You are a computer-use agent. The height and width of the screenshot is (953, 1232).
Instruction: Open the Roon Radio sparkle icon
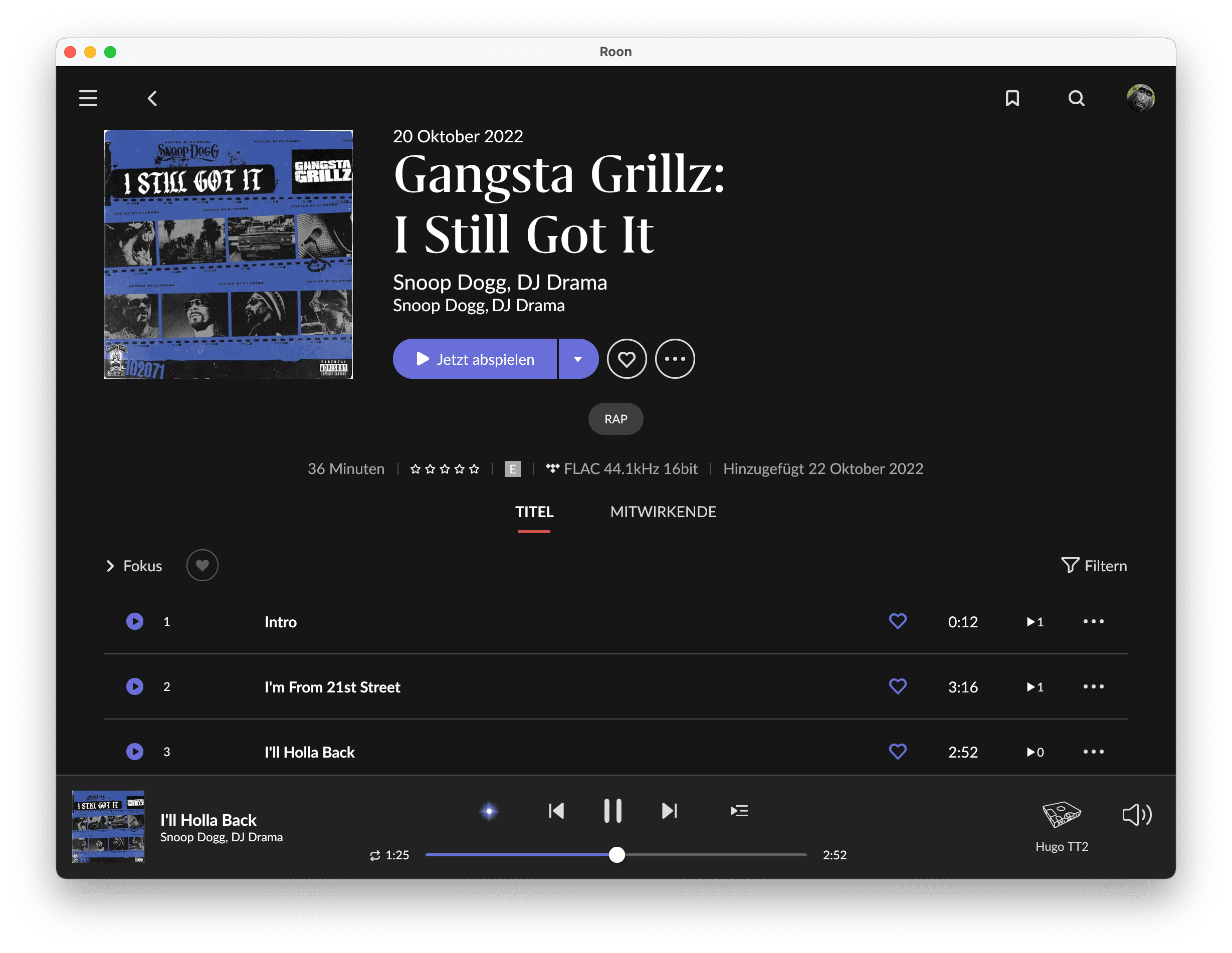click(489, 811)
